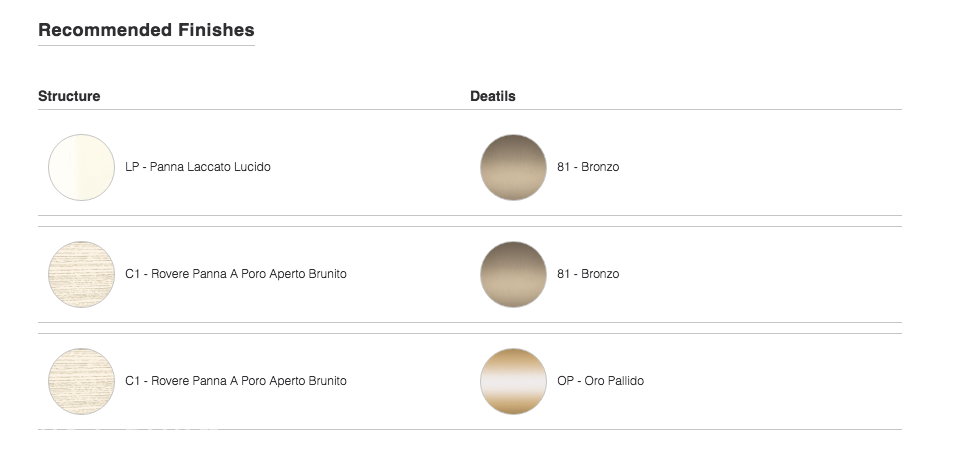Choose the Bronzo swatch in the middle row
The image size is (953, 467).
tap(514, 274)
